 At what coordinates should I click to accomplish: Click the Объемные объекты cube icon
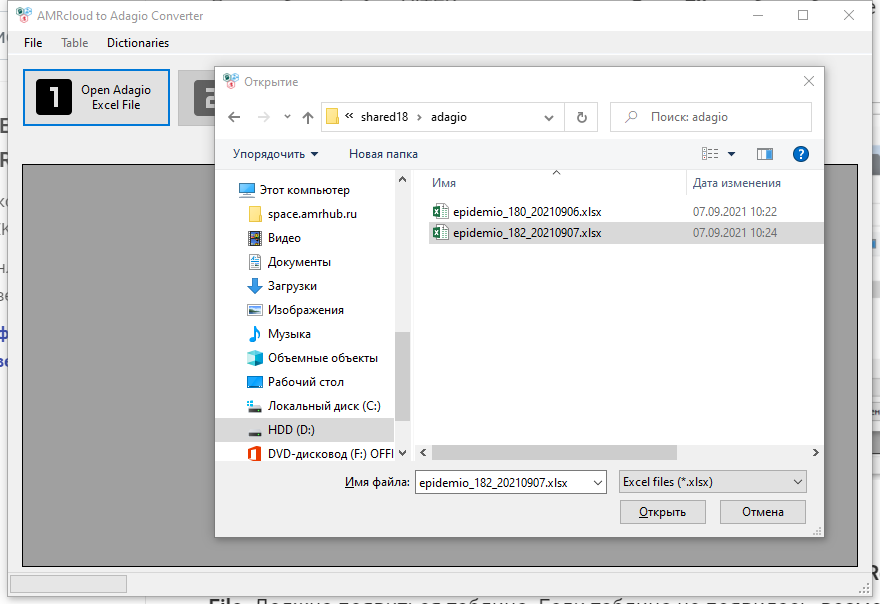(255, 358)
